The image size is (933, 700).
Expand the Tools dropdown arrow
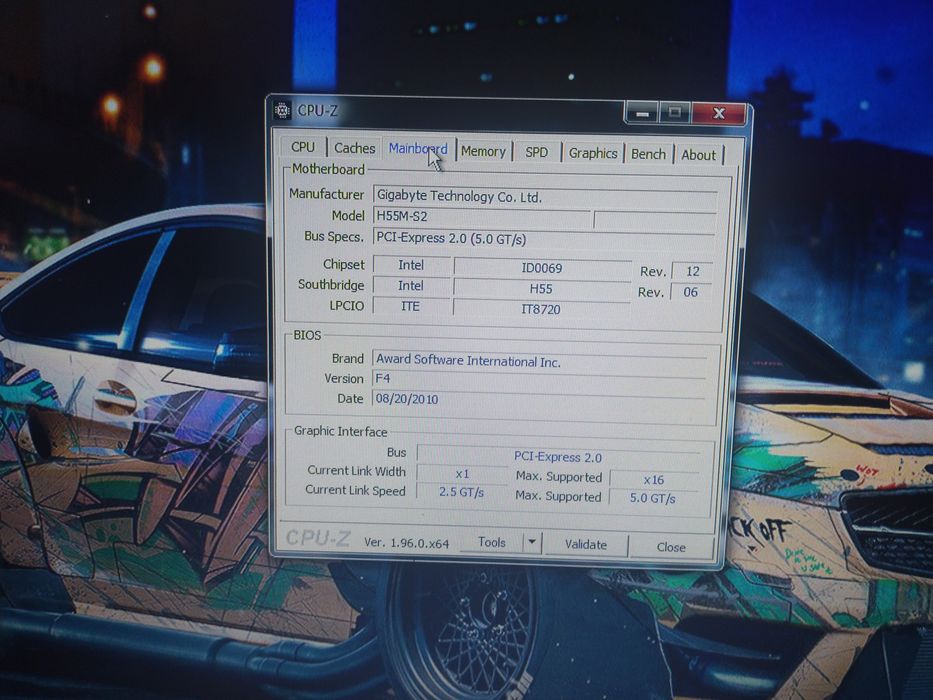tap(532, 542)
